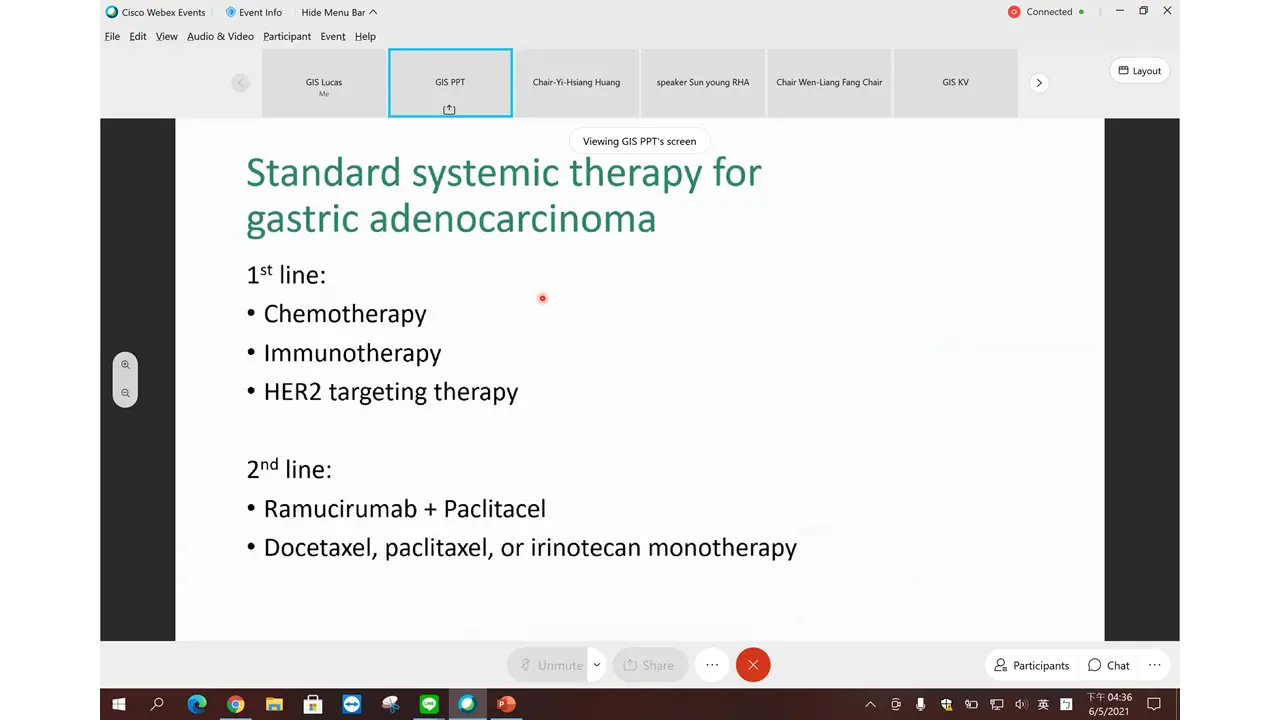
Task: Select Chair-Yi-Hsiang Huang video tile
Action: tap(576, 83)
